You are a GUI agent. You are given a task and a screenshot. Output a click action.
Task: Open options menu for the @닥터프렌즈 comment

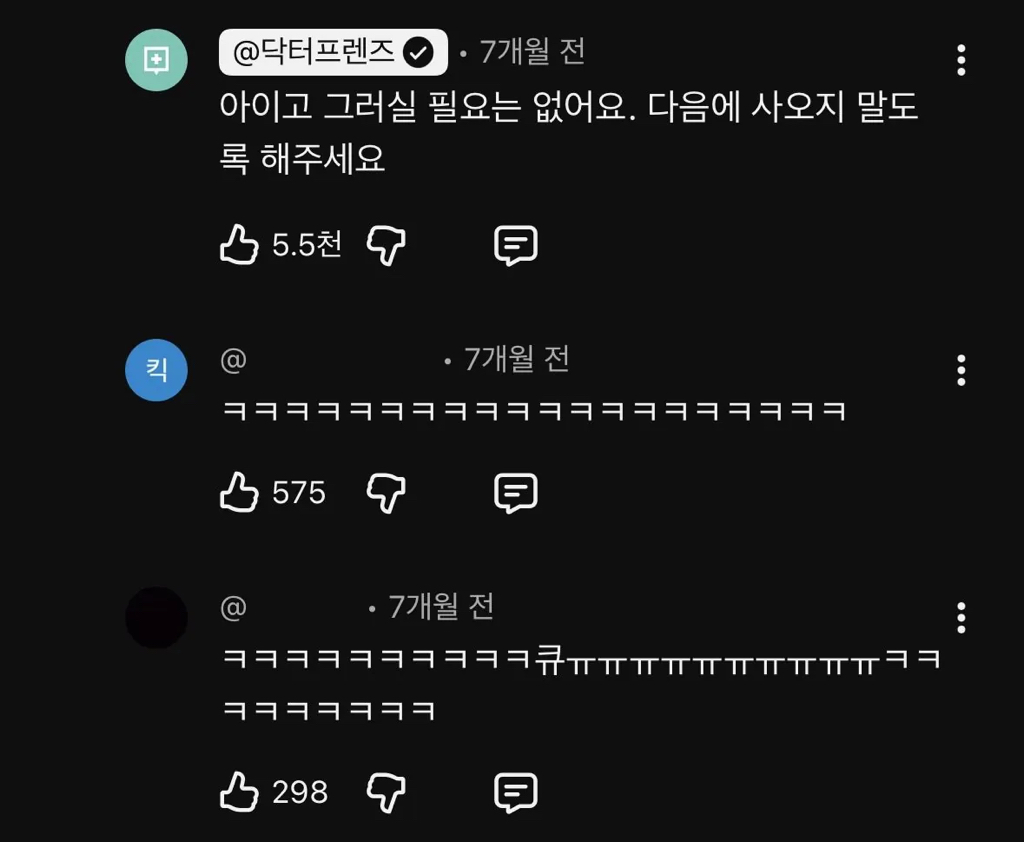(960, 62)
